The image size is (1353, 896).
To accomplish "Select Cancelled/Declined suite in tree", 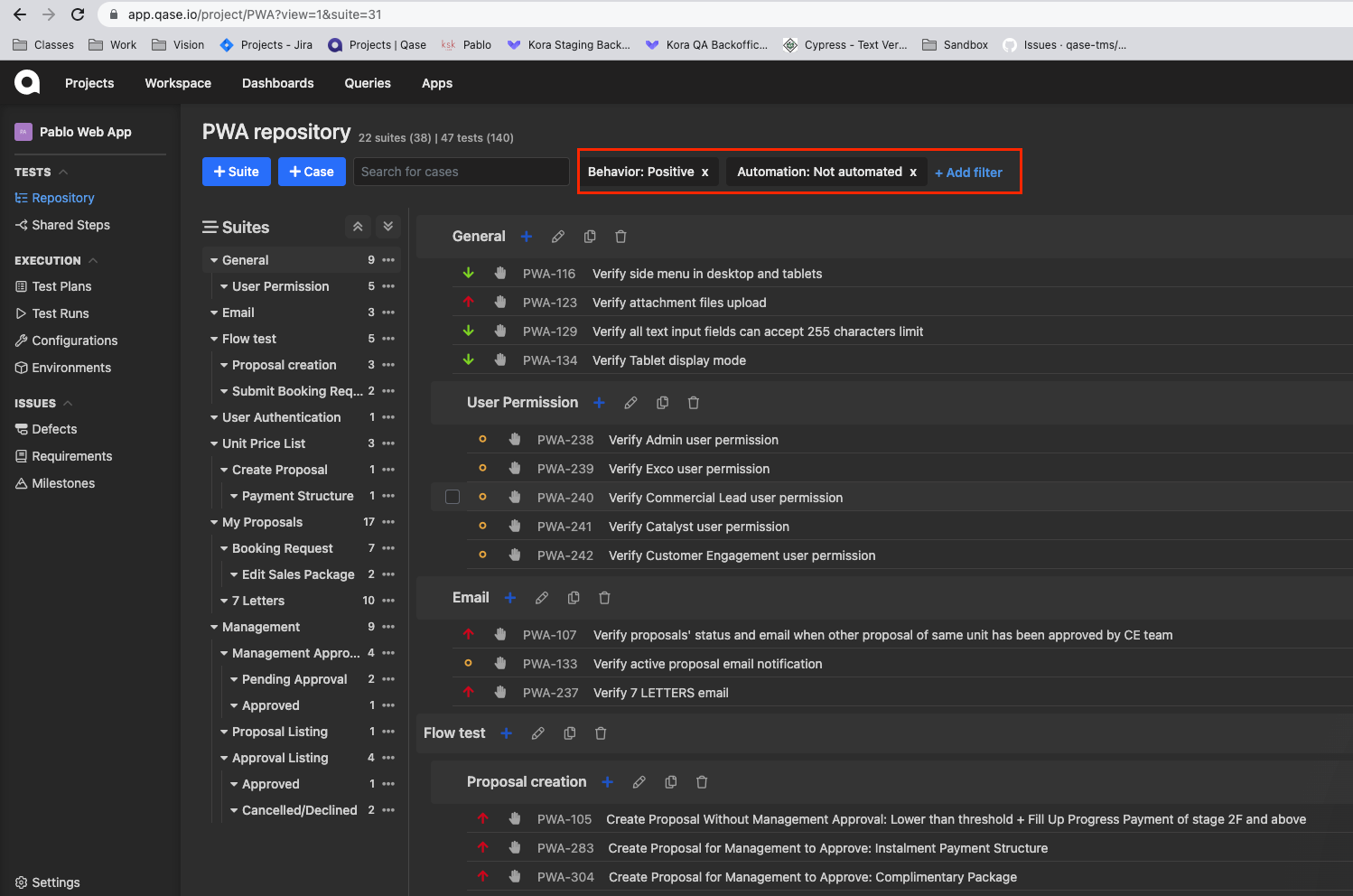I will (300, 810).
